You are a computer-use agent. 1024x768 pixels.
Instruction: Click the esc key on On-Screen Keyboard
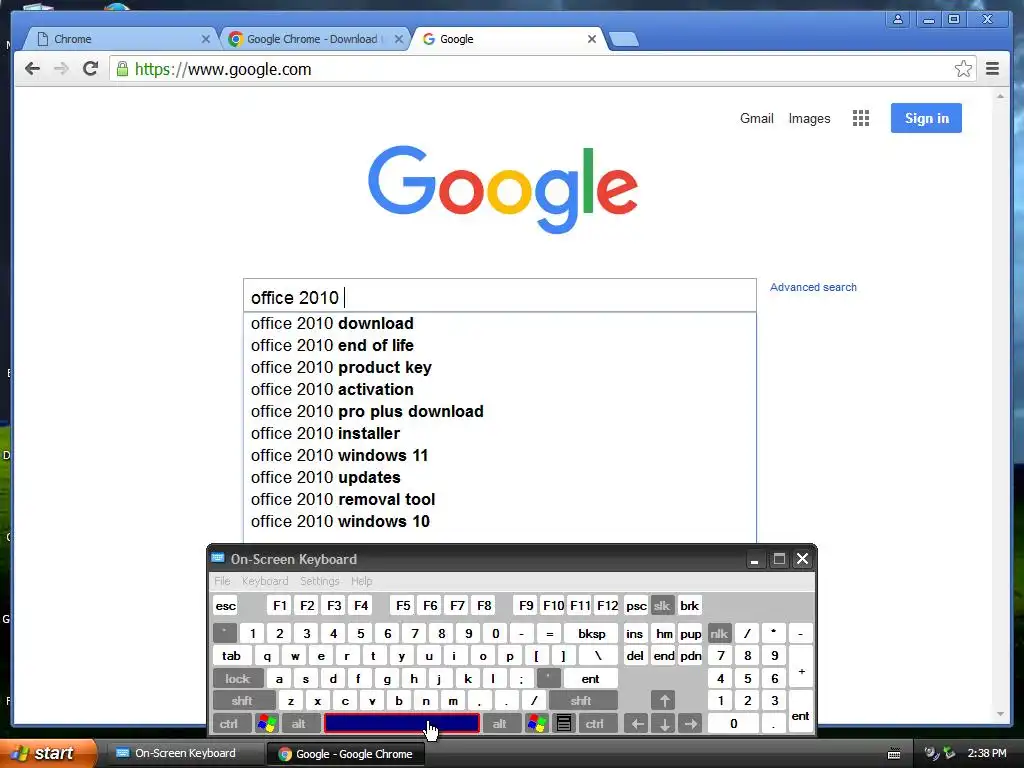pyautogui.click(x=225, y=605)
